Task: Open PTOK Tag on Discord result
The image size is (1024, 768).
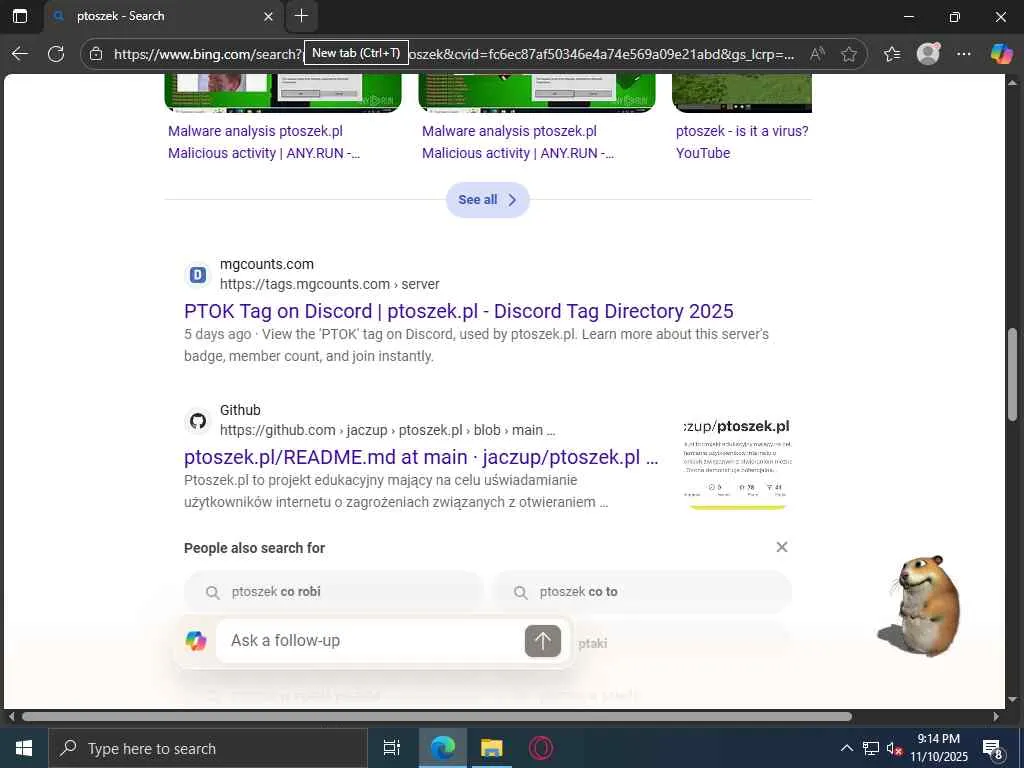Action: pos(458,311)
